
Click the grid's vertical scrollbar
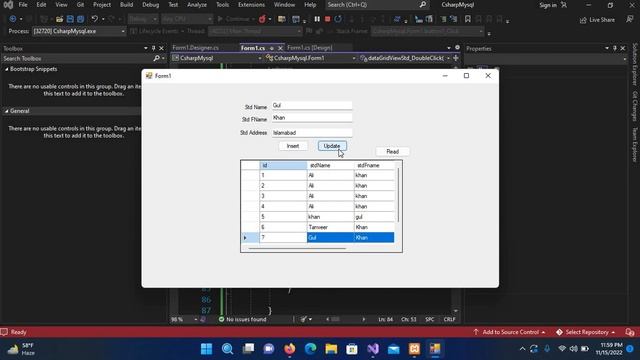pyautogui.click(x=398, y=196)
